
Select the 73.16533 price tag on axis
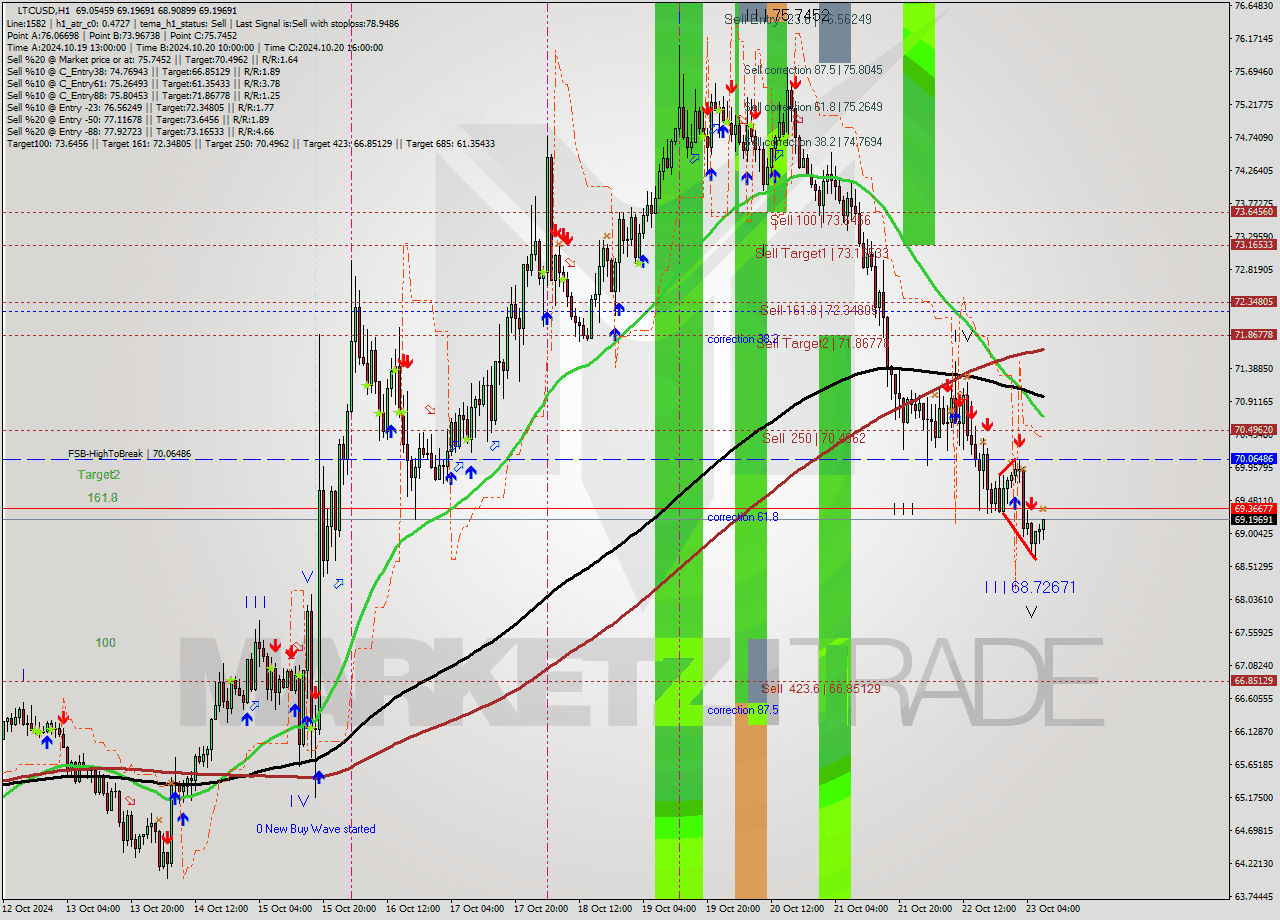coord(1253,245)
